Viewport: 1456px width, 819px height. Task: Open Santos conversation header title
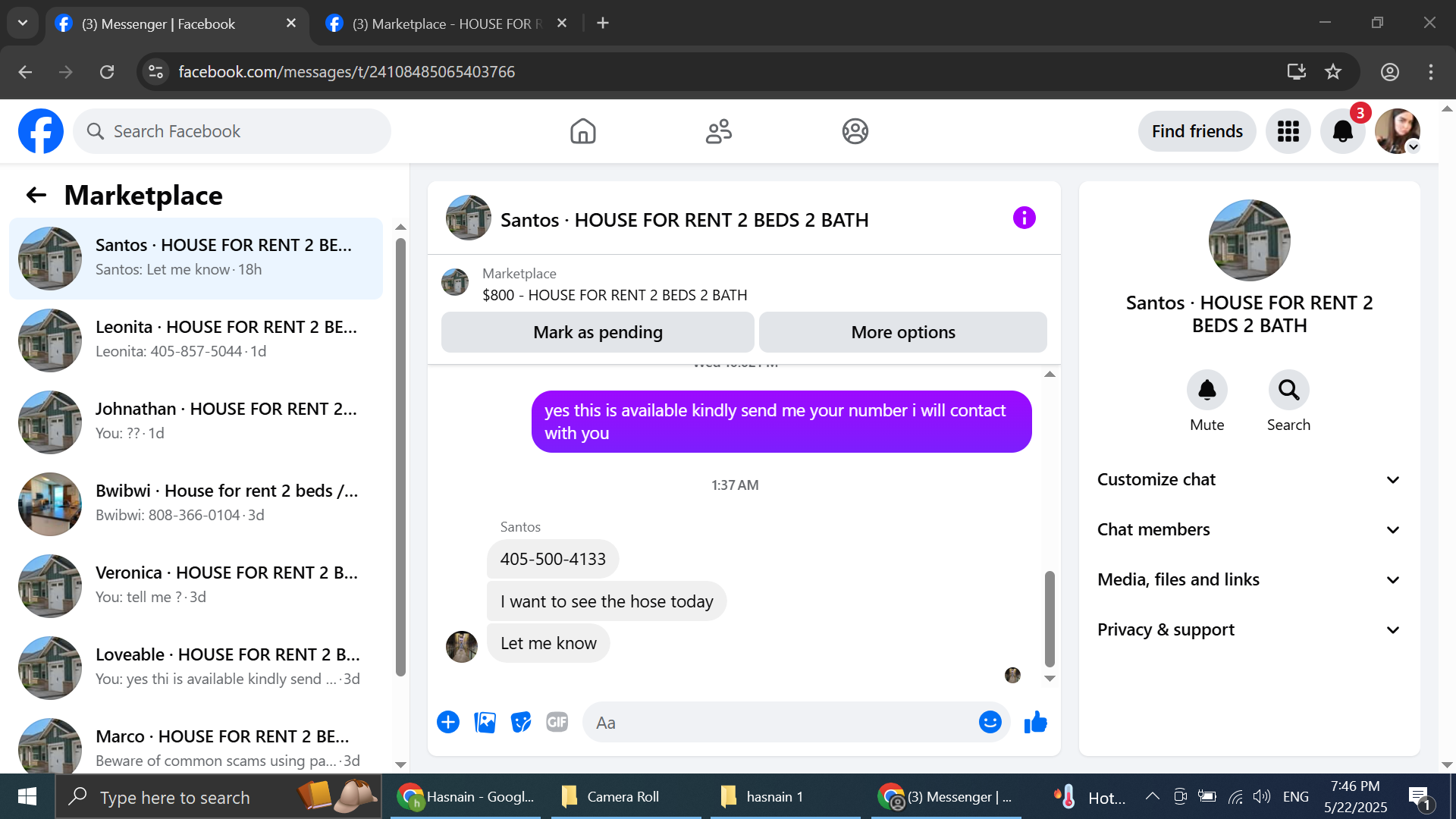pyautogui.click(x=684, y=220)
